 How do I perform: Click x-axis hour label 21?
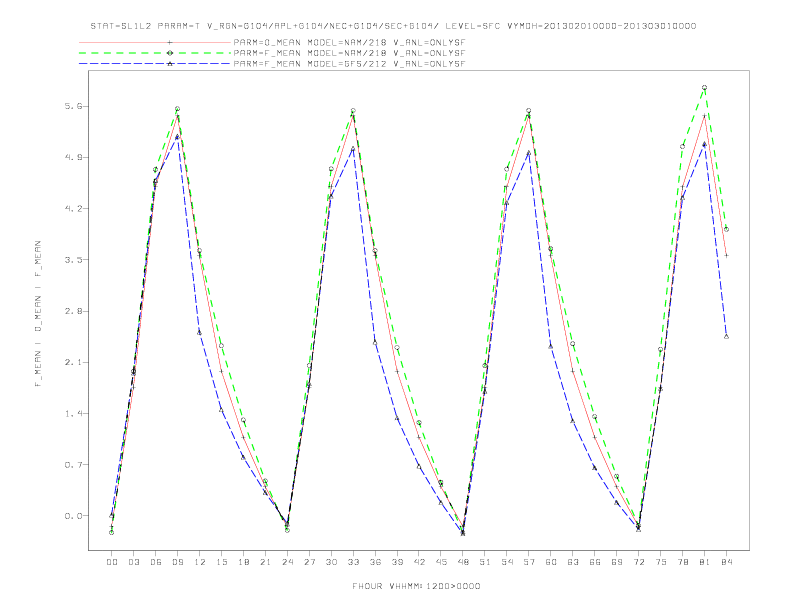click(x=265, y=562)
